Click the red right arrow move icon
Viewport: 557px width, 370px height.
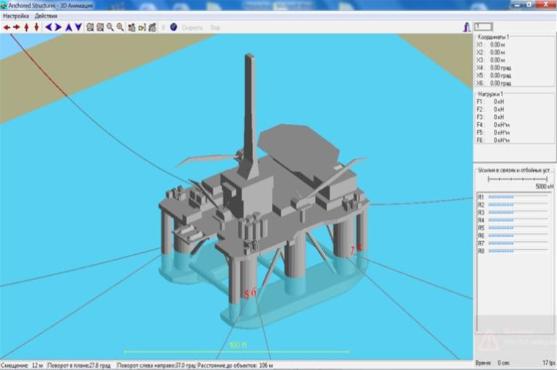(16, 27)
